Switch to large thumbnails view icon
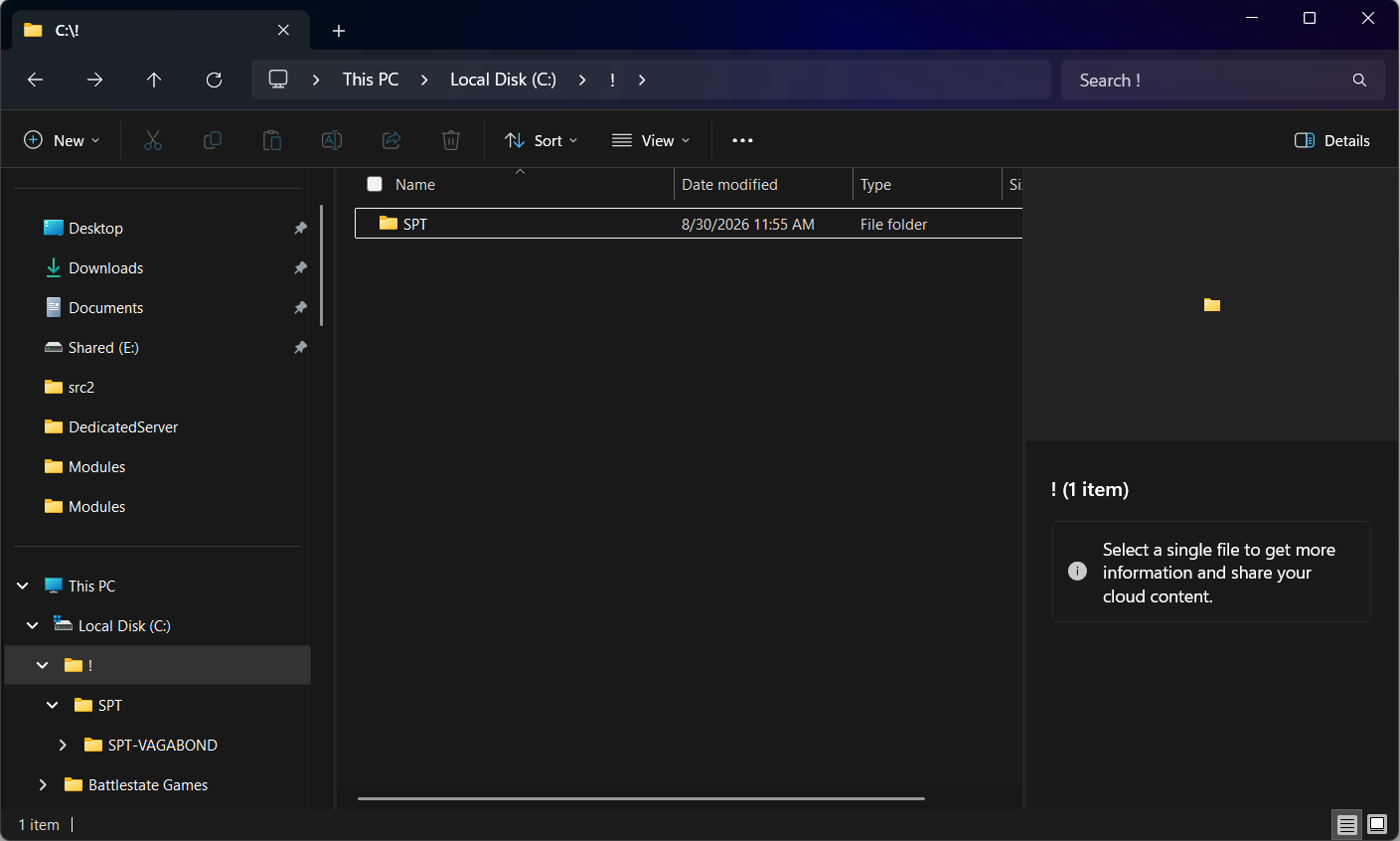The image size is (1400, 841). coord(1377,824)
